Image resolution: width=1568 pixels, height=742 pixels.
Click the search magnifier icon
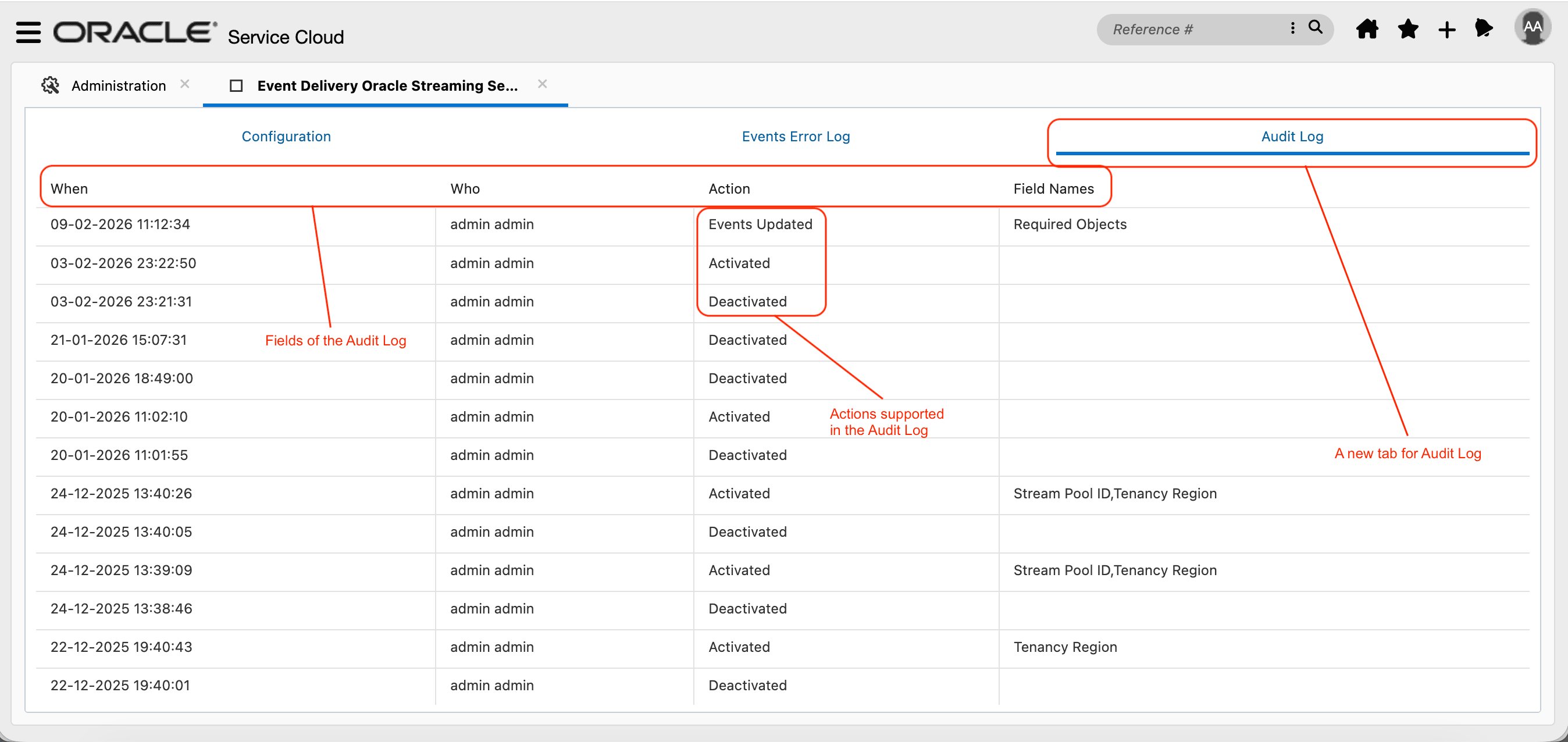(1316, 28)
